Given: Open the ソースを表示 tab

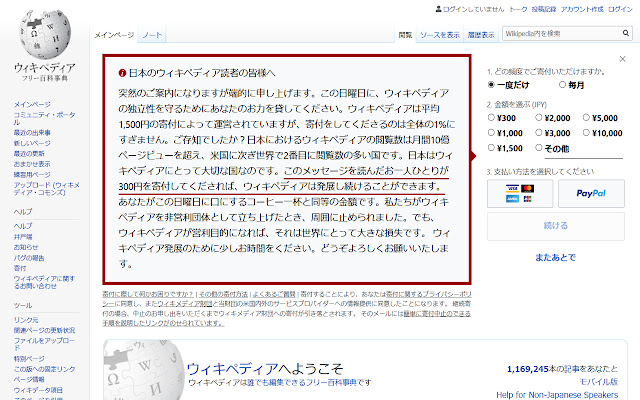Looking at the screenshot, I should (x=440, y=35).
